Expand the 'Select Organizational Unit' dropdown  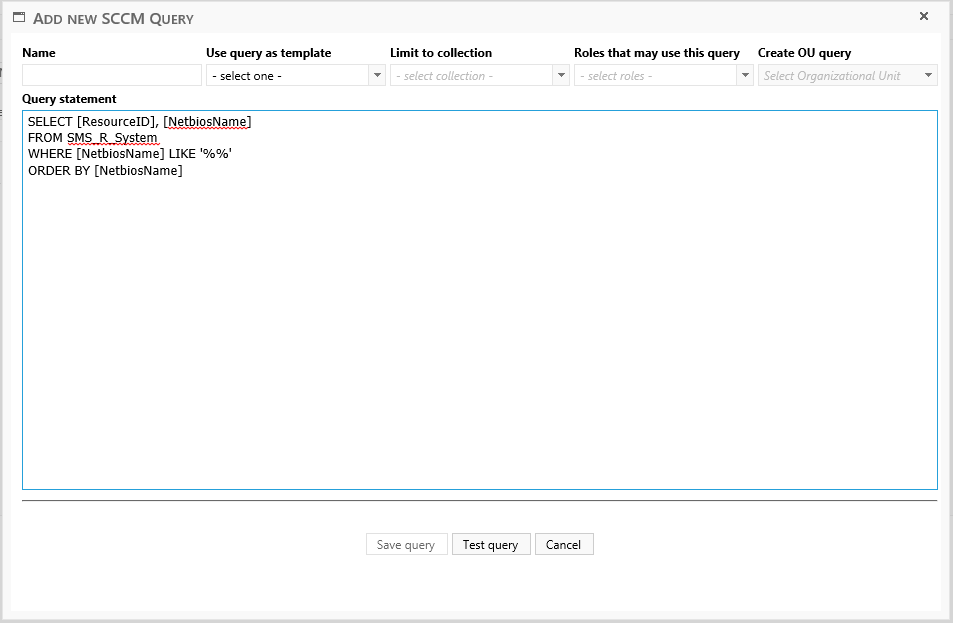(846, 75)
